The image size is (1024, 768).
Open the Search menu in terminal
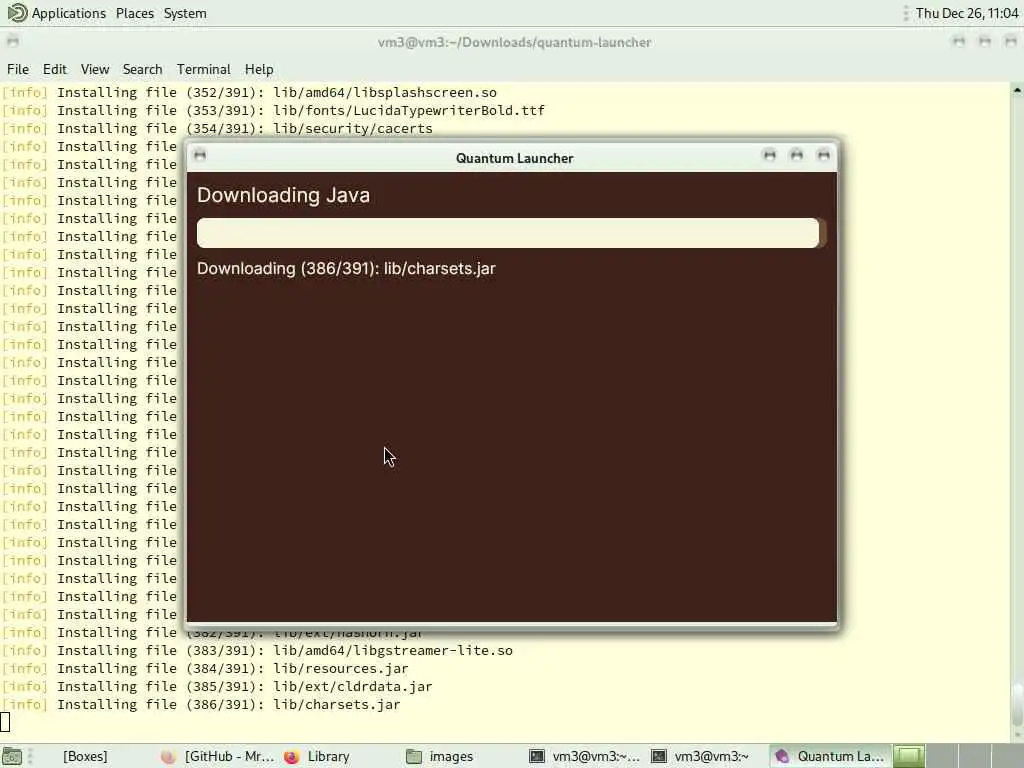pos(142,69)
